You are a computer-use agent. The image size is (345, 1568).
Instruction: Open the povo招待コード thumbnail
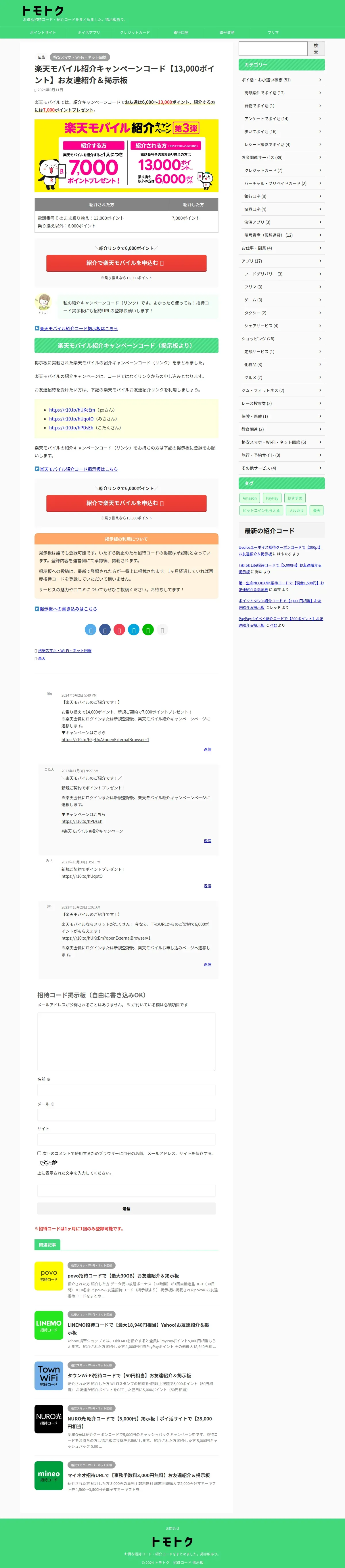(49, 1276)
